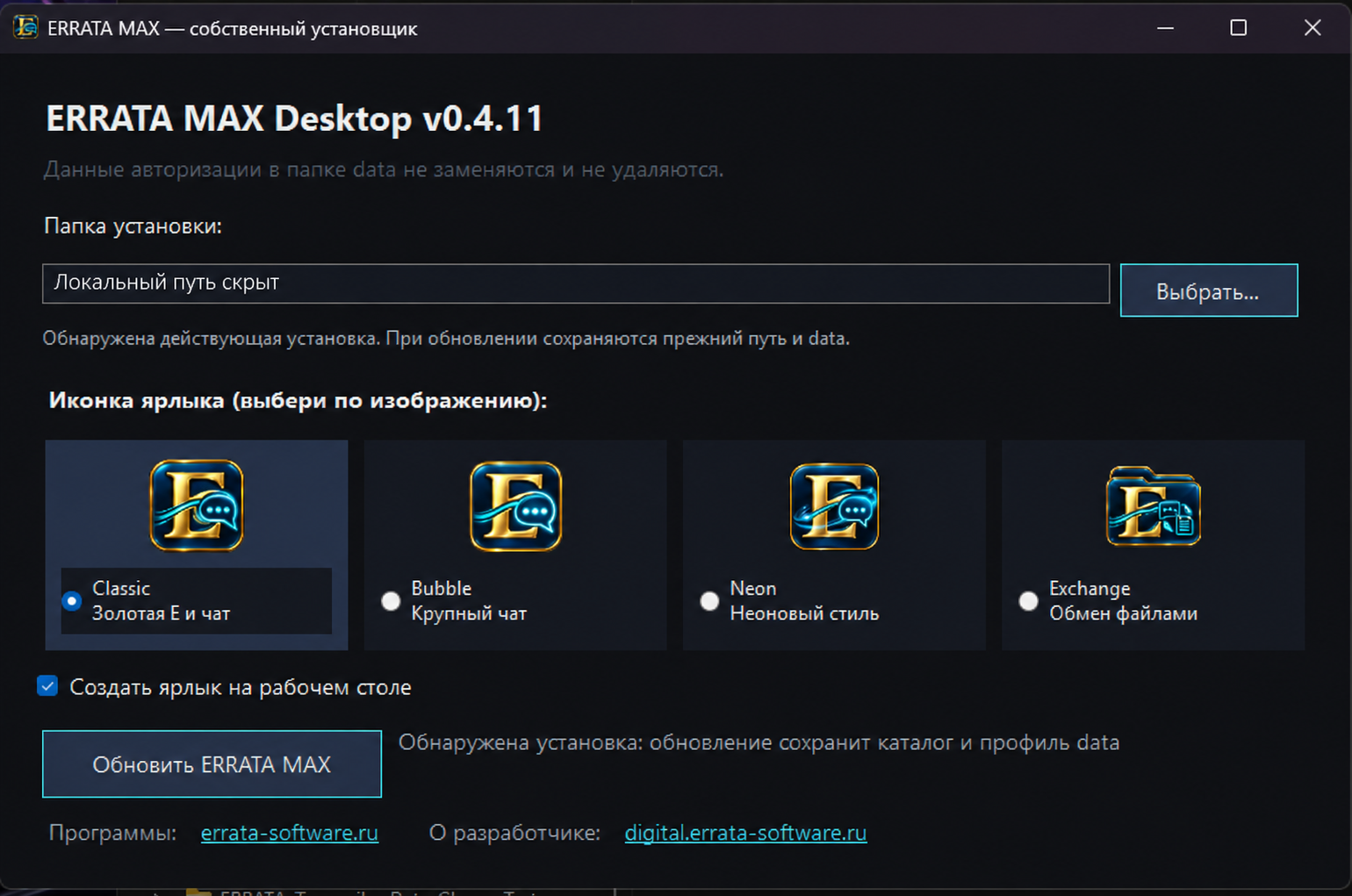The image size is (1352, 896).
Task: Minimize the installer window
Action: pyautogui.click(x=1165, y=28)
